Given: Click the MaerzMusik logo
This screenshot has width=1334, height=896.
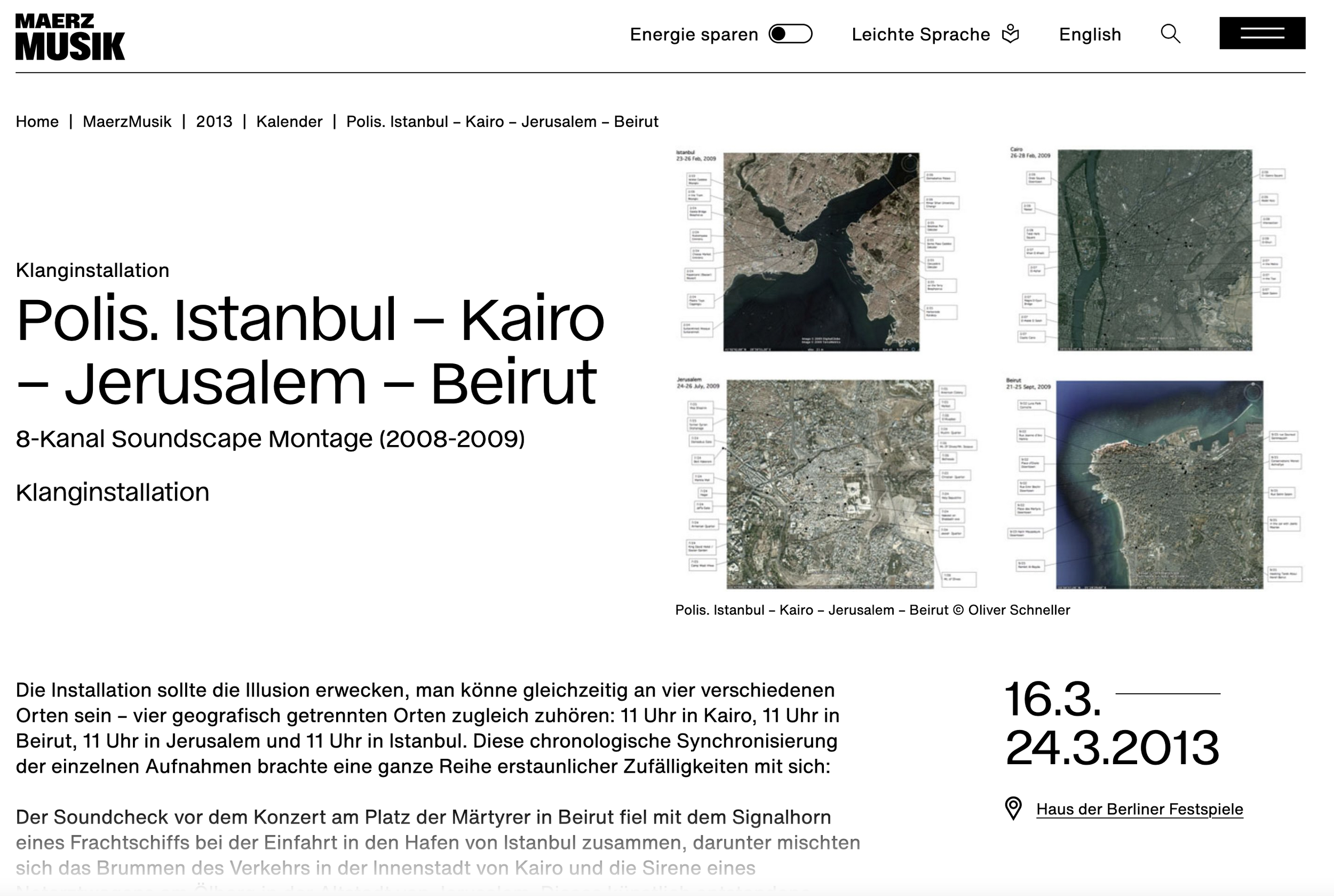Looking at the screenshot, I should click(x=70, y=37).
